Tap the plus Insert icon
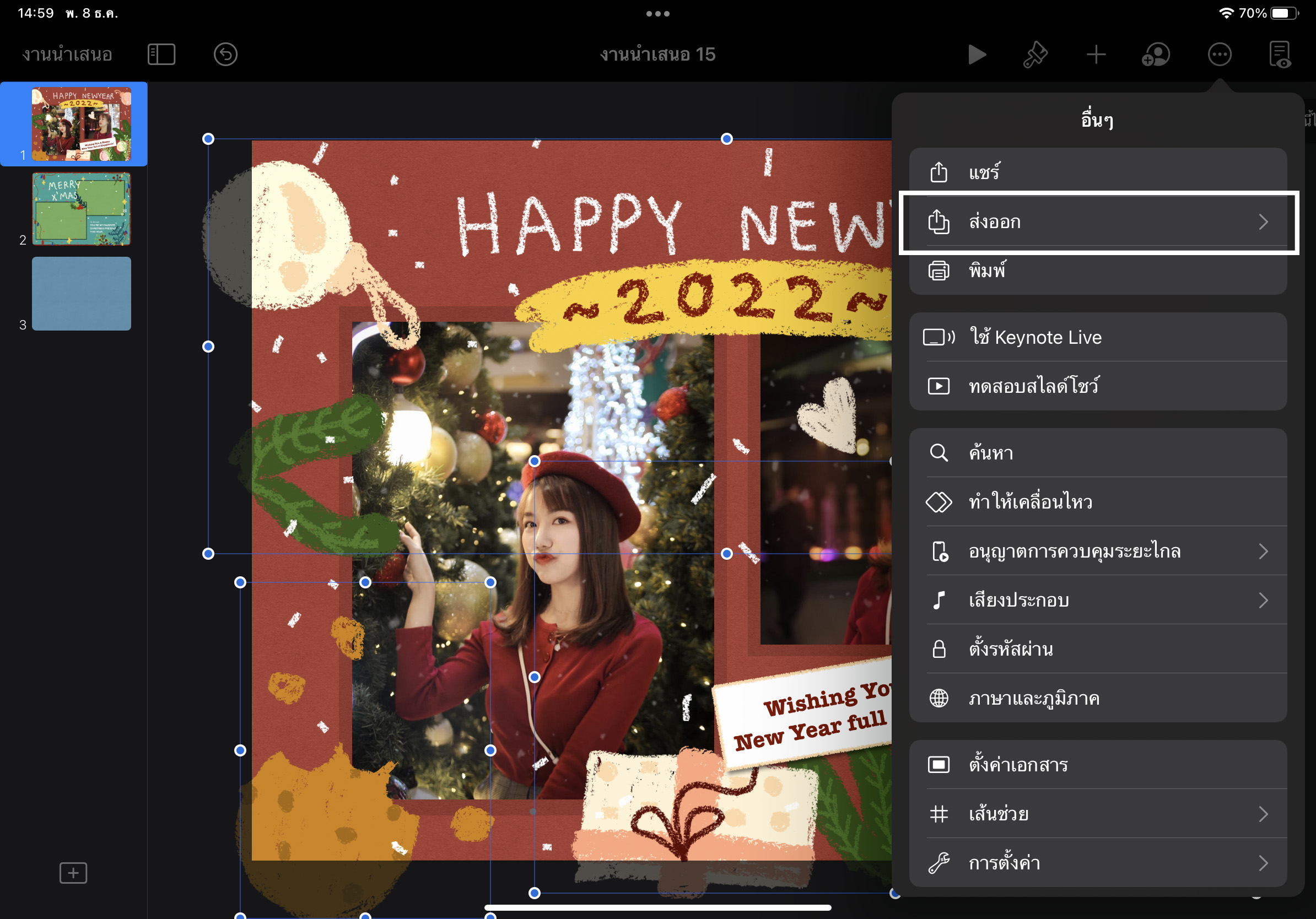1316x919 pixels. point(1096,55)
